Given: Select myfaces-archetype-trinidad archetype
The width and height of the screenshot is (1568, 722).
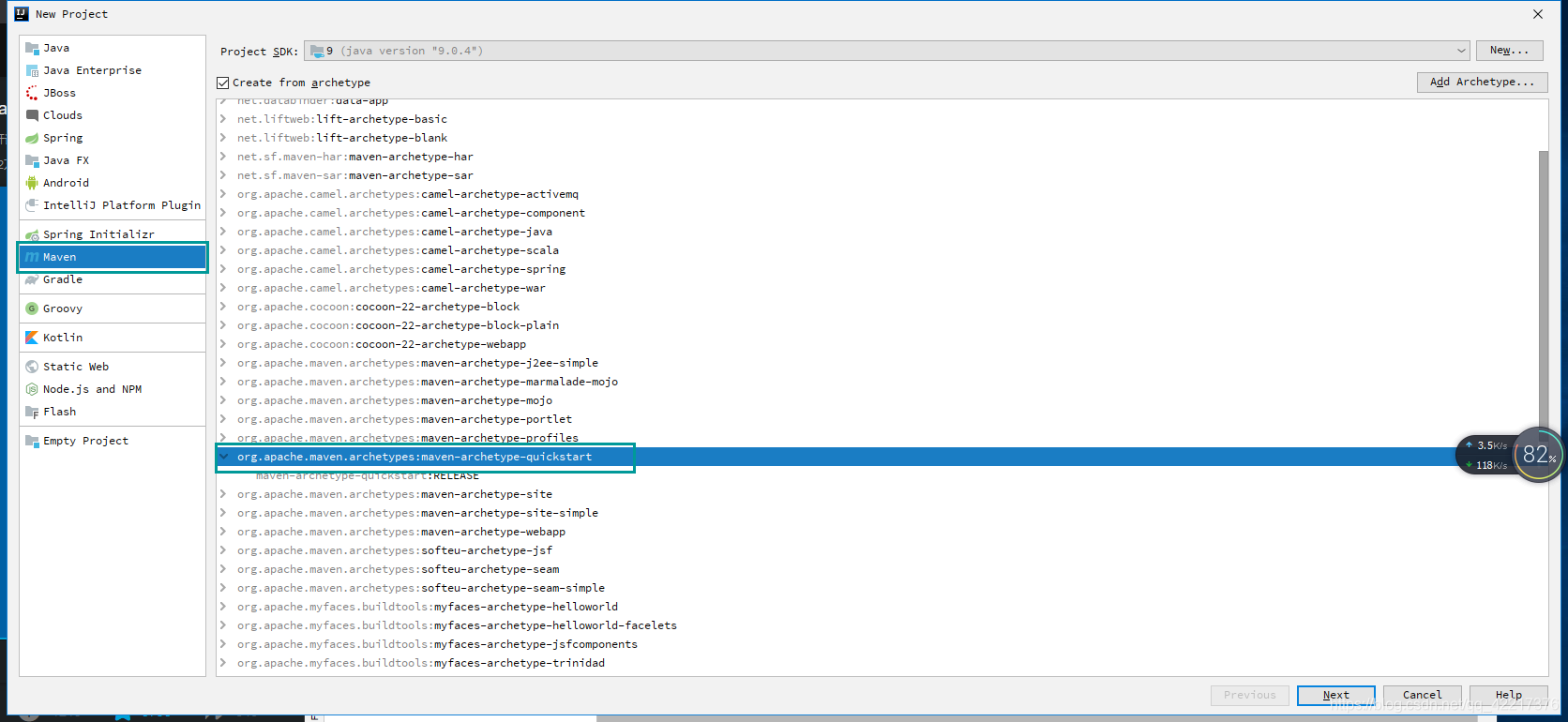Looking at the screenshot, I should [421, 663].
